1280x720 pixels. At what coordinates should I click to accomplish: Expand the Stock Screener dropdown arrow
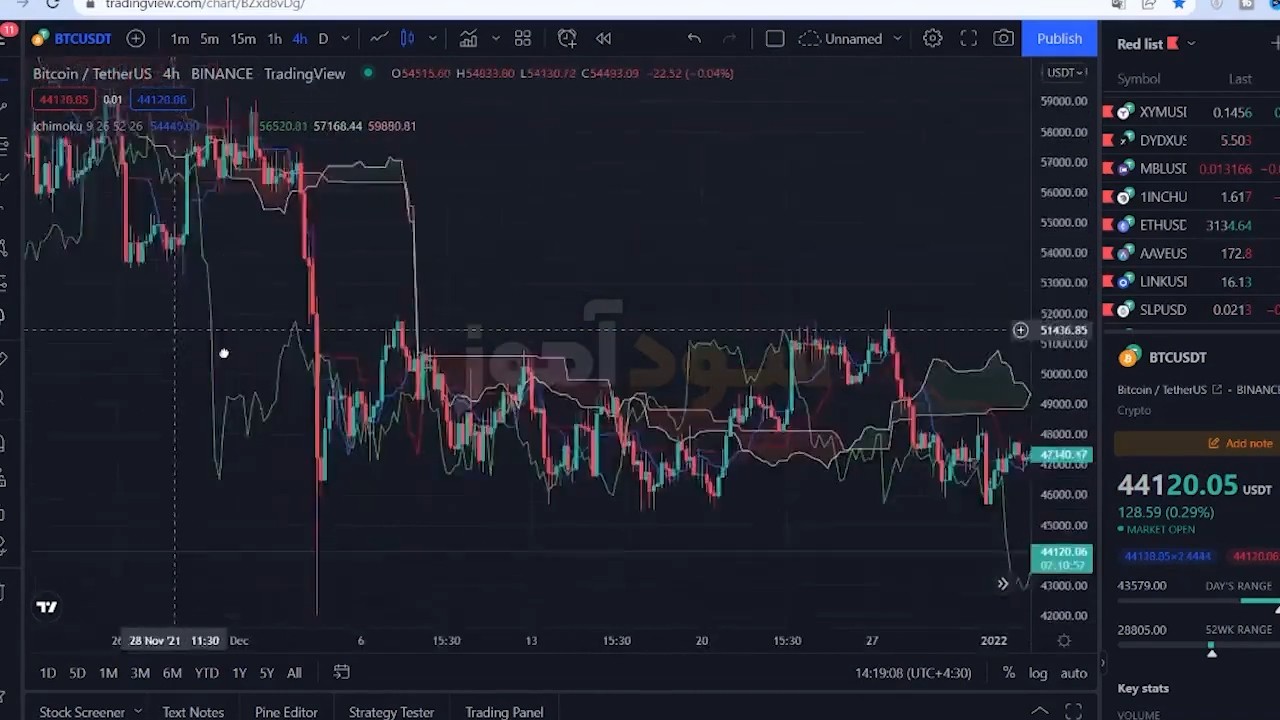coord(138,711)
